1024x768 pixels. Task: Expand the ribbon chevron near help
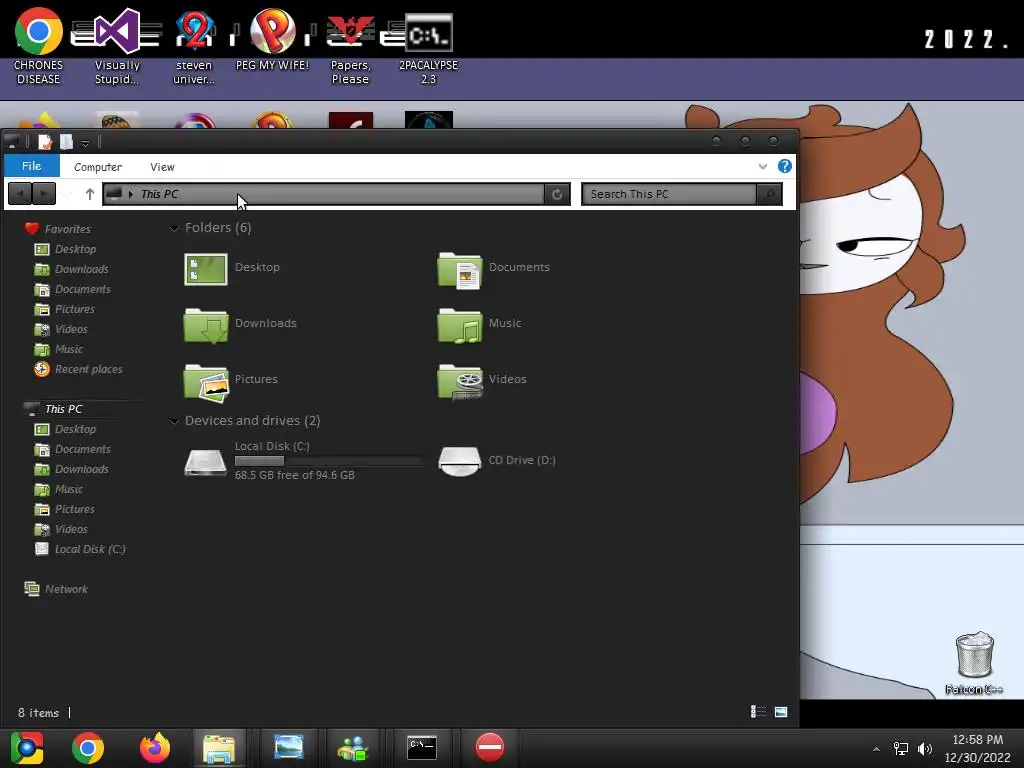click(x=762, y=167)
